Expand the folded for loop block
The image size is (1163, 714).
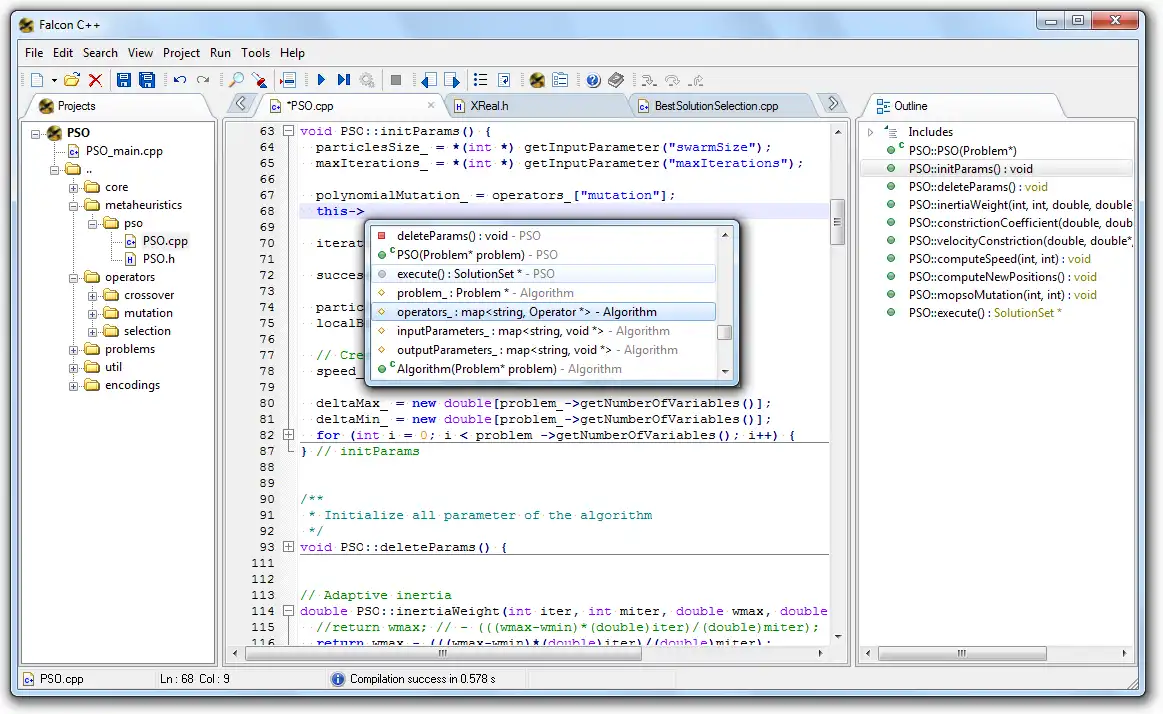288,435
